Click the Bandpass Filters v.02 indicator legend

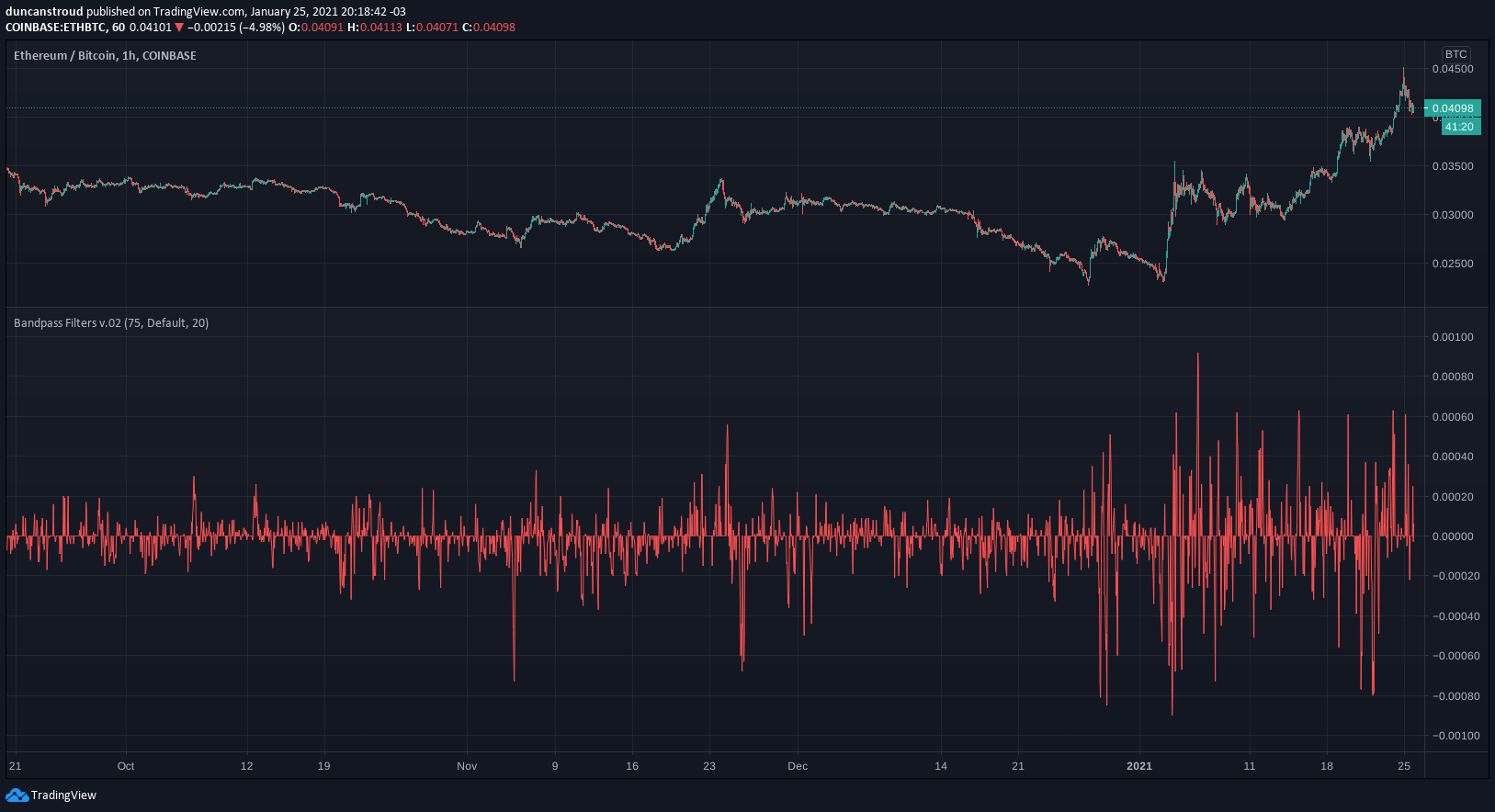coord(111,323)
